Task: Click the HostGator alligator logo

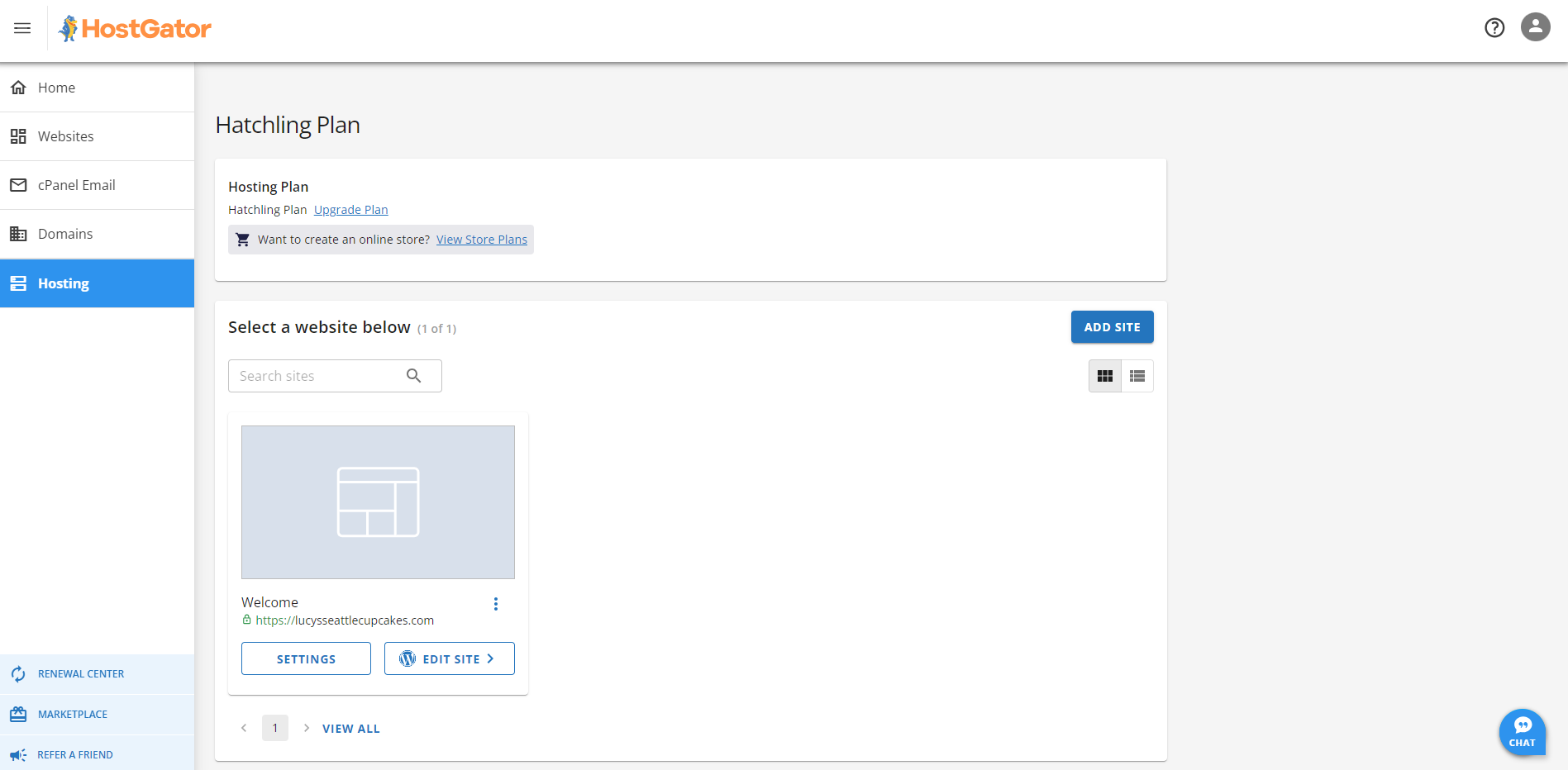Action: point(70,27)
